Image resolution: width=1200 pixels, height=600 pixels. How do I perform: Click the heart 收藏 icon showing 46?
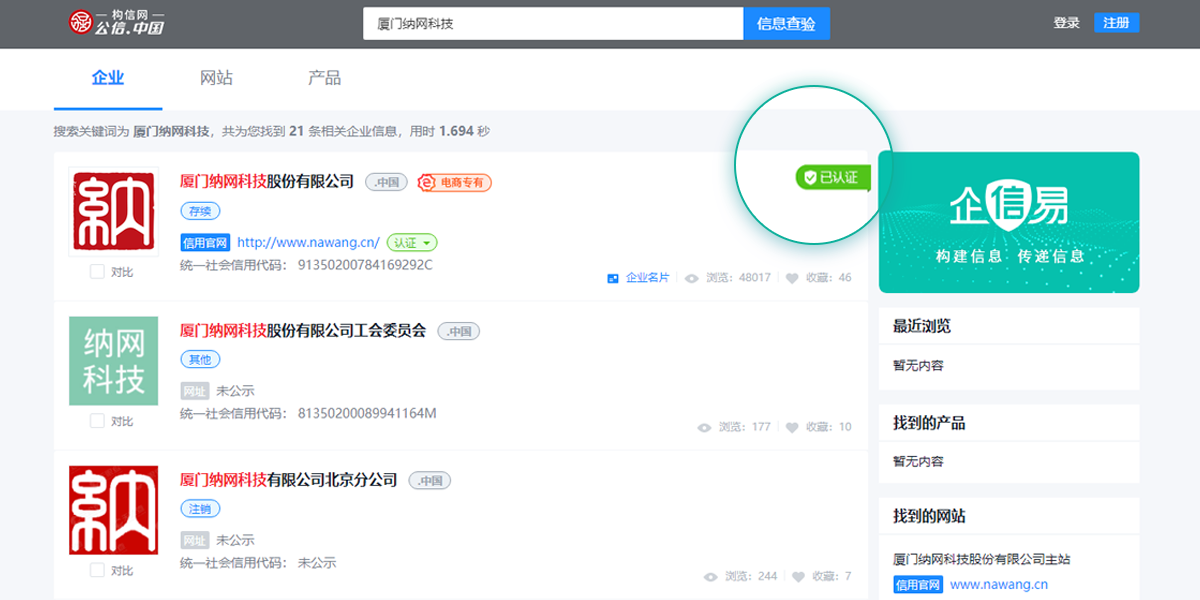[792, 278]
